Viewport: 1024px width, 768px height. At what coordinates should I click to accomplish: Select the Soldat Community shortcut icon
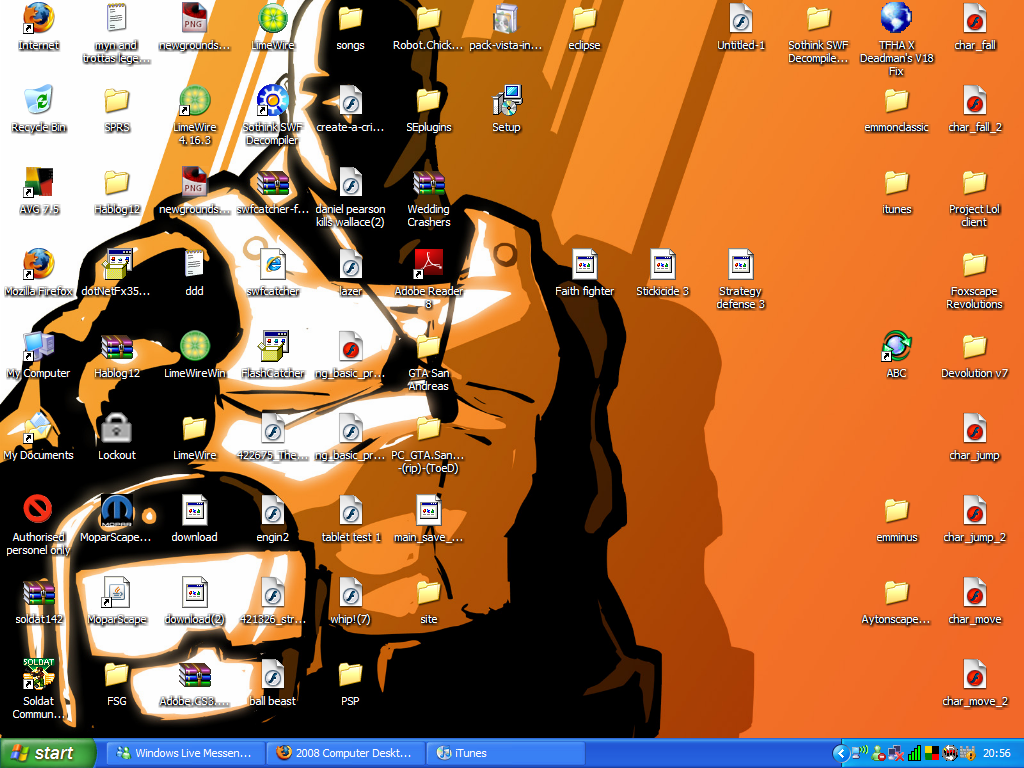click(39, 675)
